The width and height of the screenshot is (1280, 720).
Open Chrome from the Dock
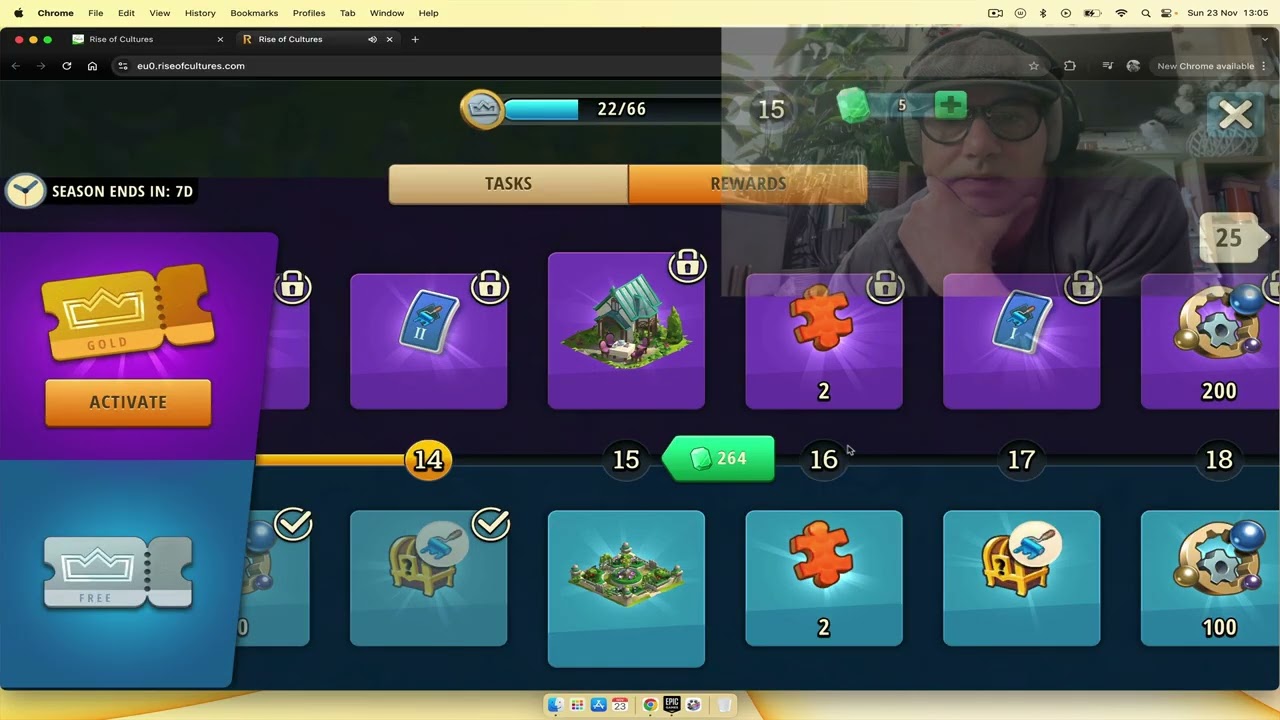(649, 705)
